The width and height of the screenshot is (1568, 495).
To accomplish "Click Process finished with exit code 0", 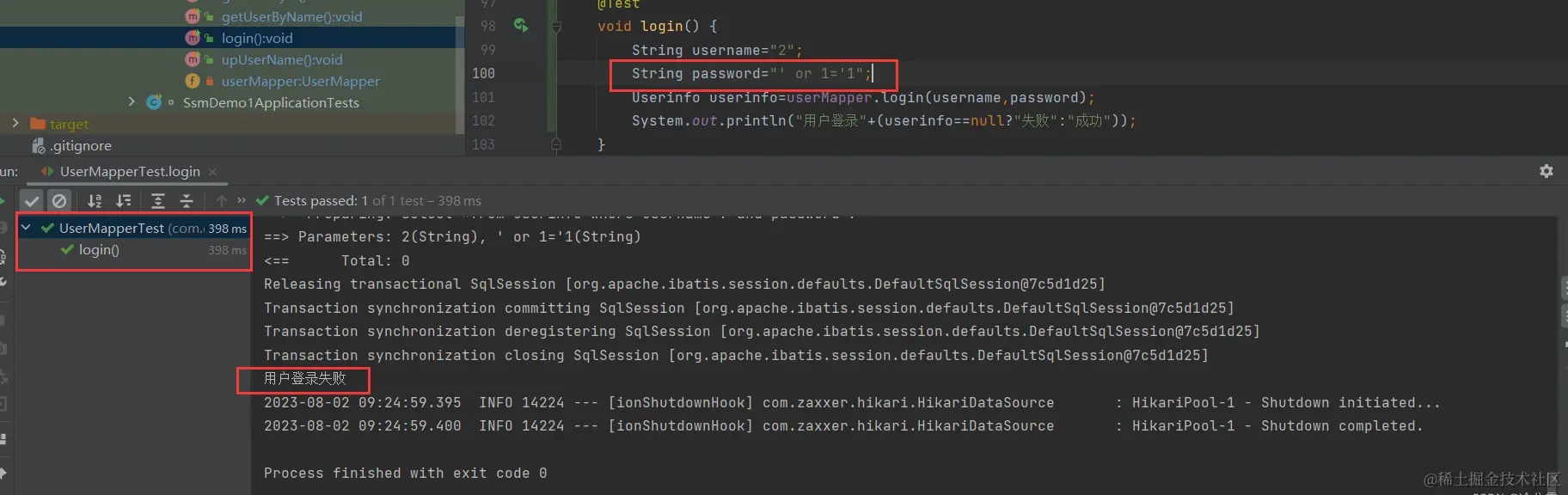I will [405, 473].
